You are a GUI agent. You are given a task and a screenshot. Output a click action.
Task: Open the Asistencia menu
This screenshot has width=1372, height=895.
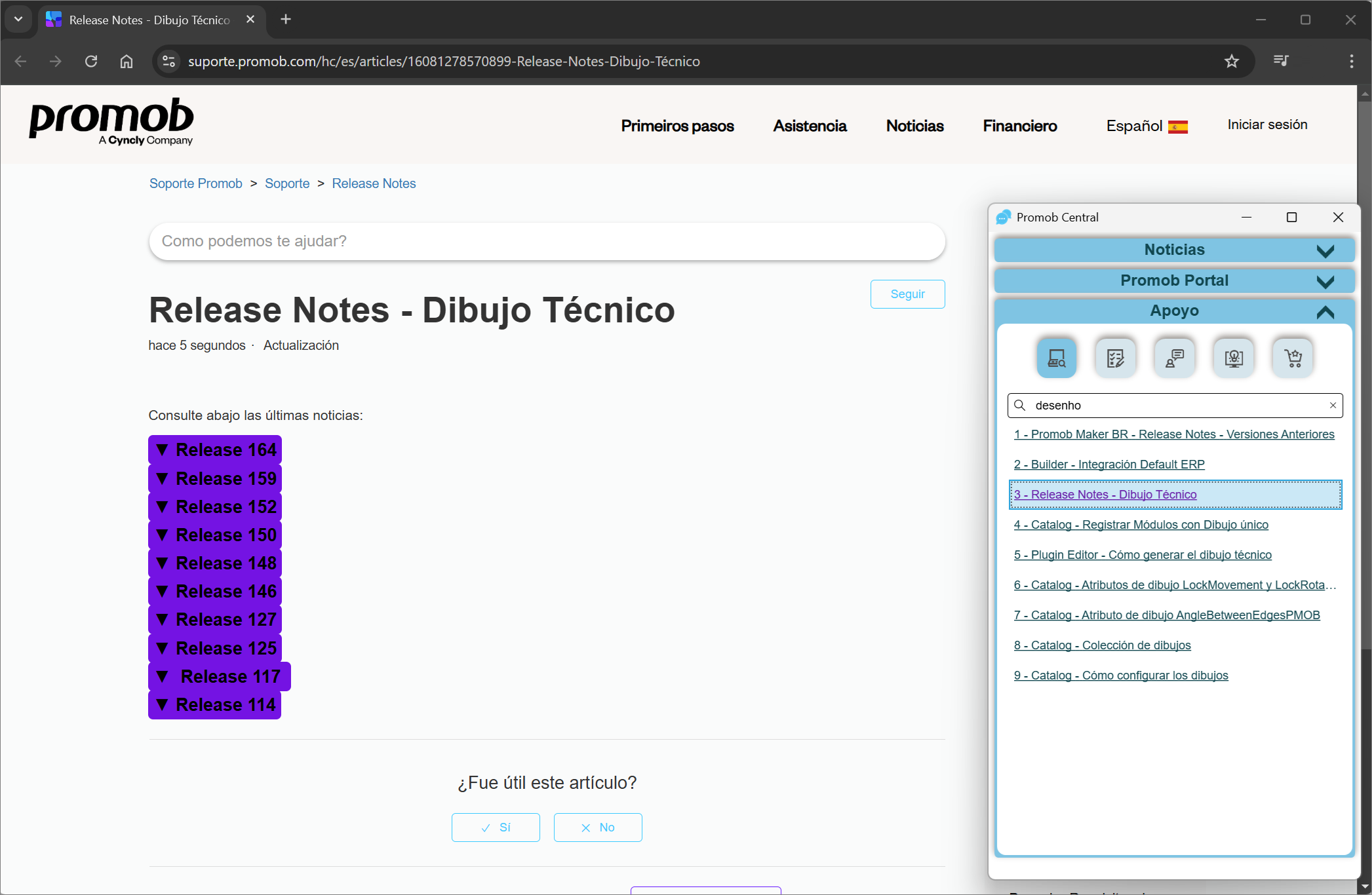(x=810, y=126)
